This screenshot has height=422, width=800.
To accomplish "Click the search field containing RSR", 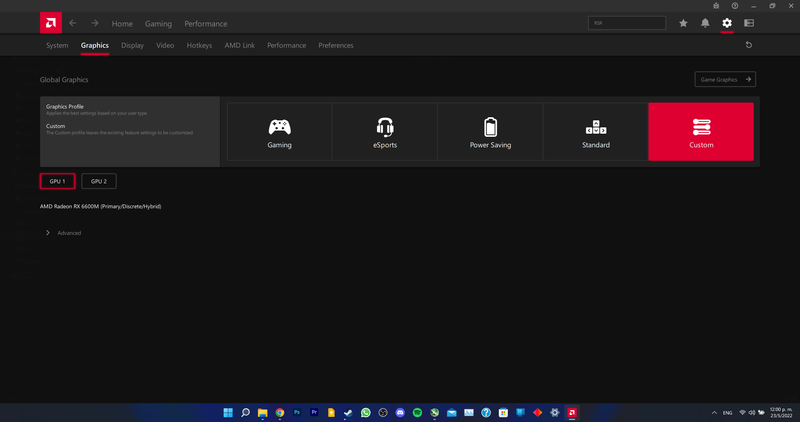I will click(x=627, y=23).
